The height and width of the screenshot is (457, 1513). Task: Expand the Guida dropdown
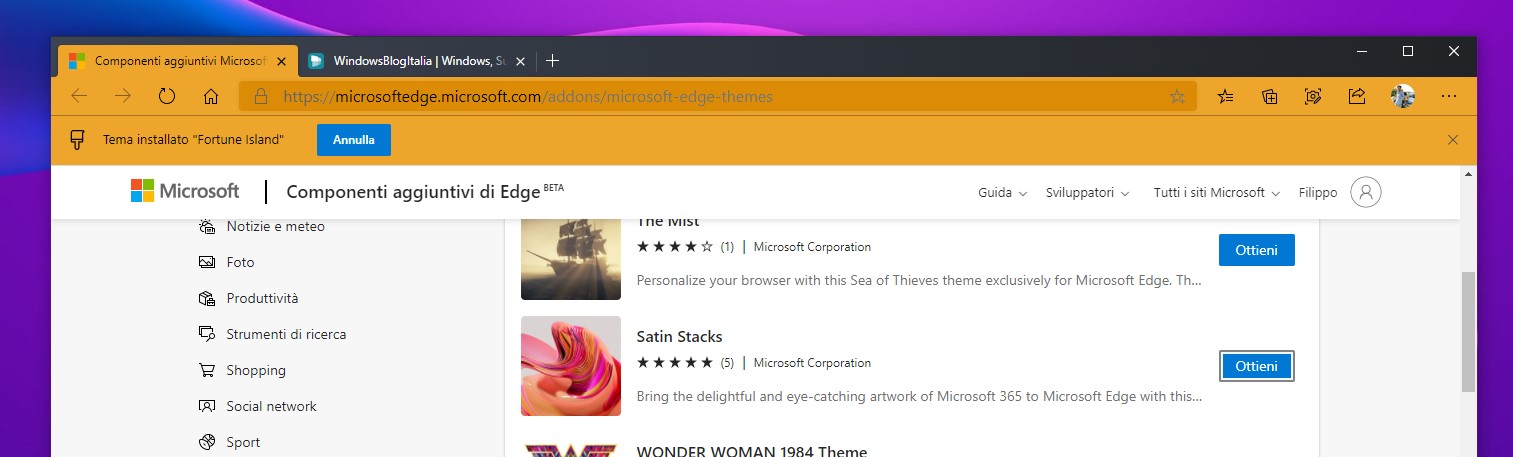click(1002, 193)
